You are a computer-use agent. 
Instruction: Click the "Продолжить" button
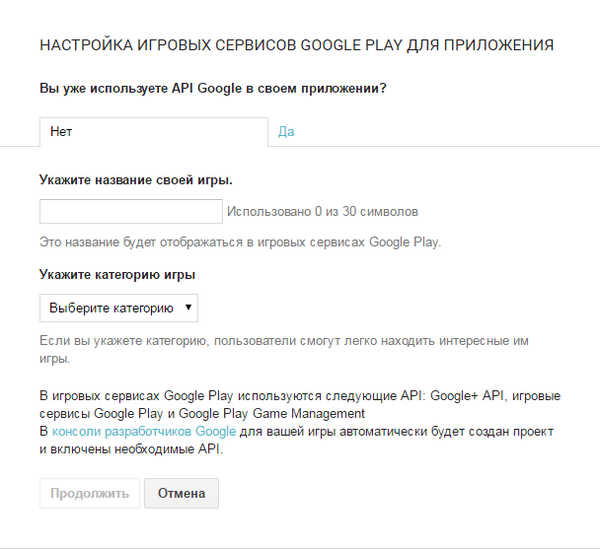point(90,493)
